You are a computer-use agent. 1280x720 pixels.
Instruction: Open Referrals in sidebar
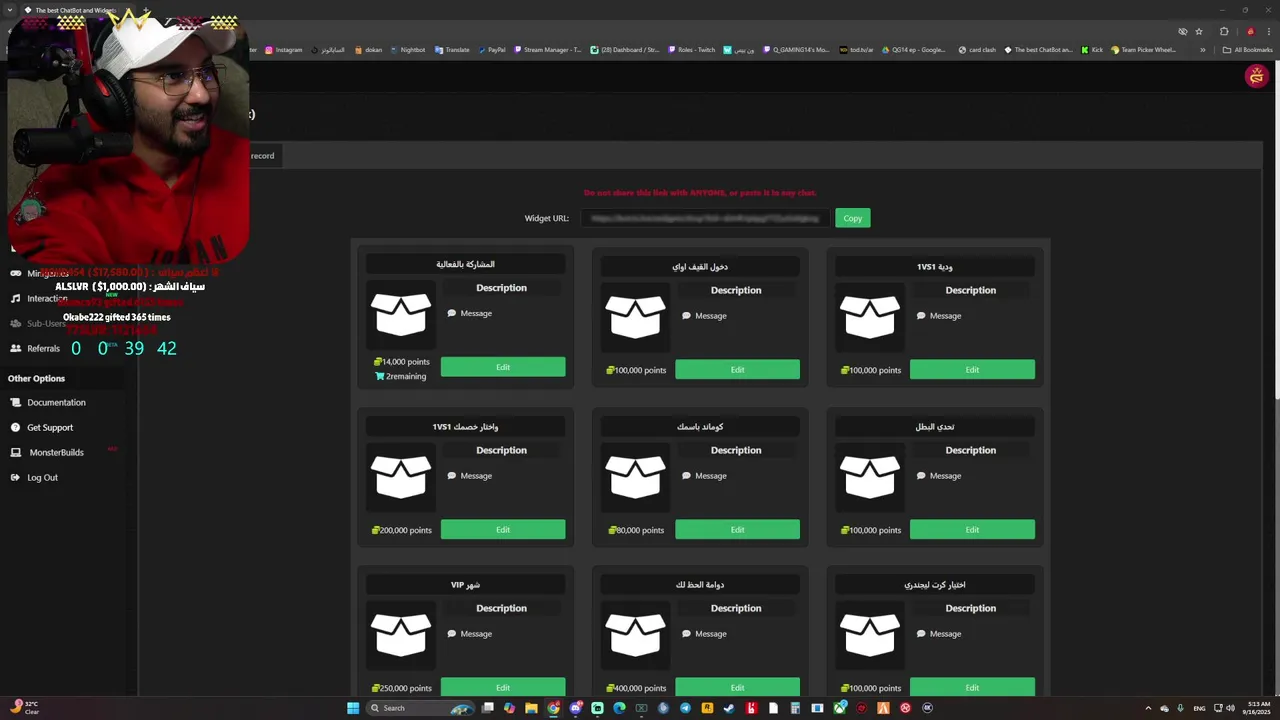pos(43,348)
